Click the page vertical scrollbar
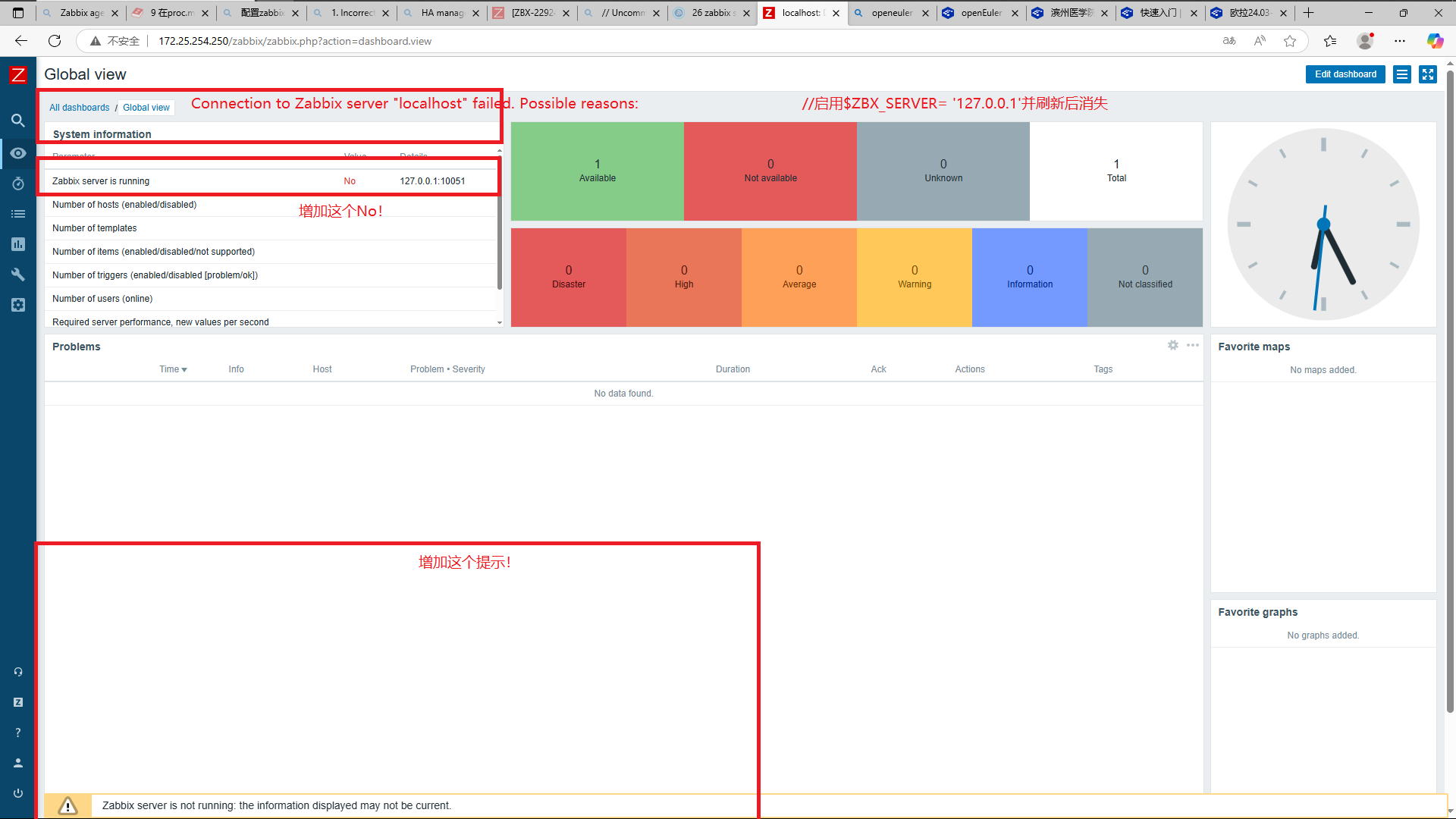Screen dimensions: 1456x819 pos(1450,391)
